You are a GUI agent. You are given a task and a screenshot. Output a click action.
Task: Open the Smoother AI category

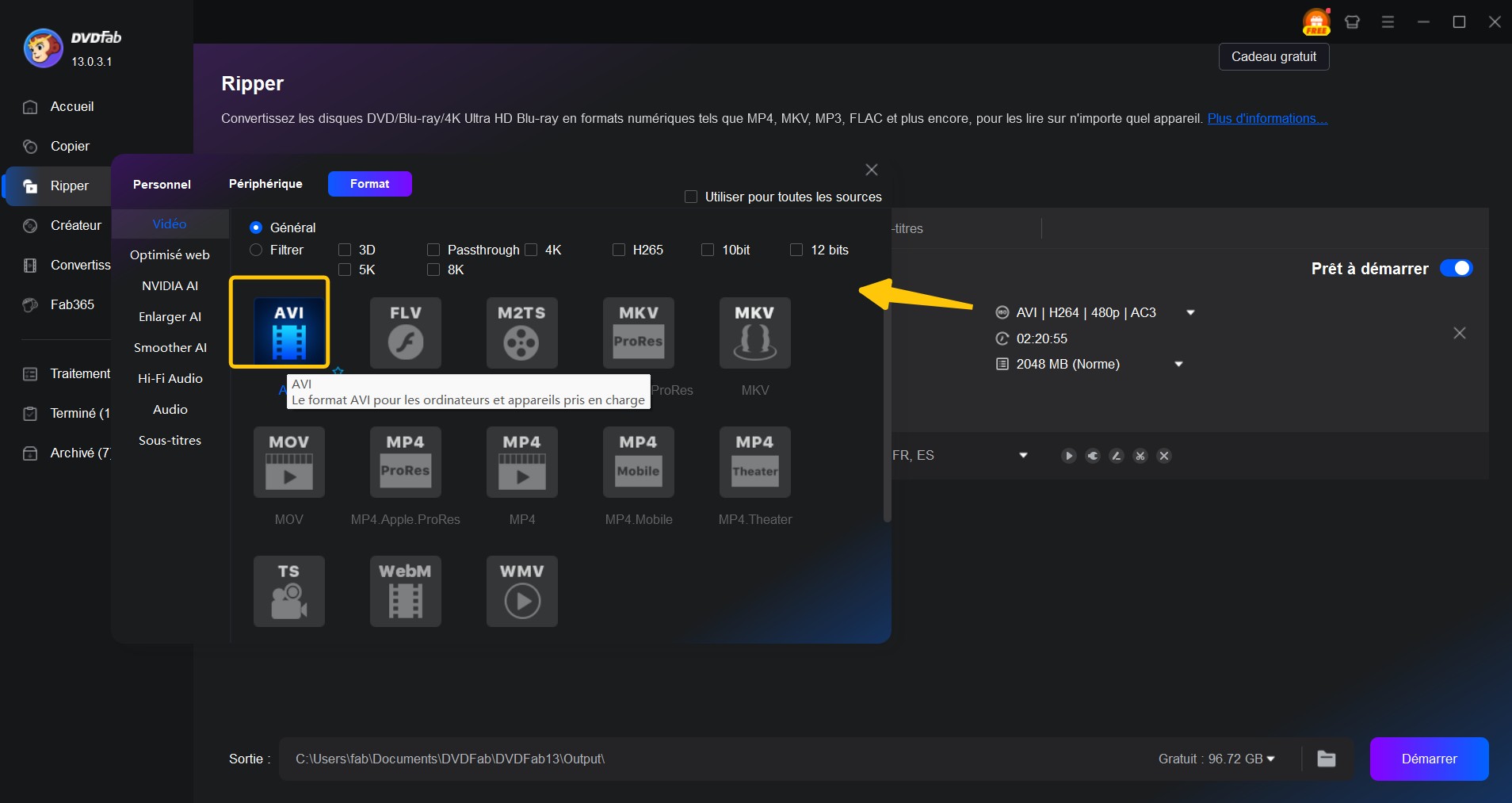(x=170, y=348)
